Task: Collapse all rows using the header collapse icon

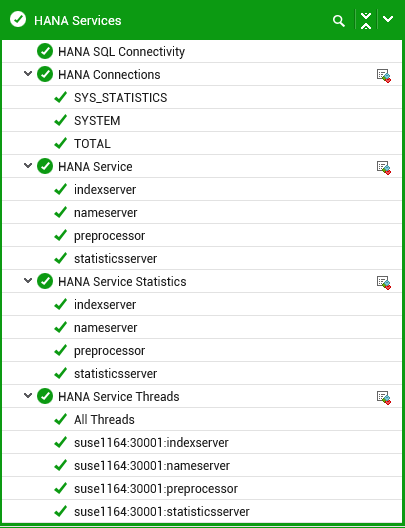Action: click(x=366, y=21)
